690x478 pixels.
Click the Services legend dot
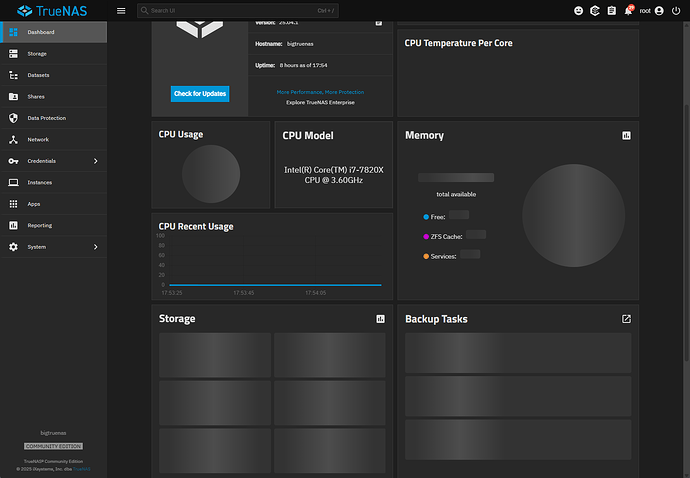click(426, 257)
